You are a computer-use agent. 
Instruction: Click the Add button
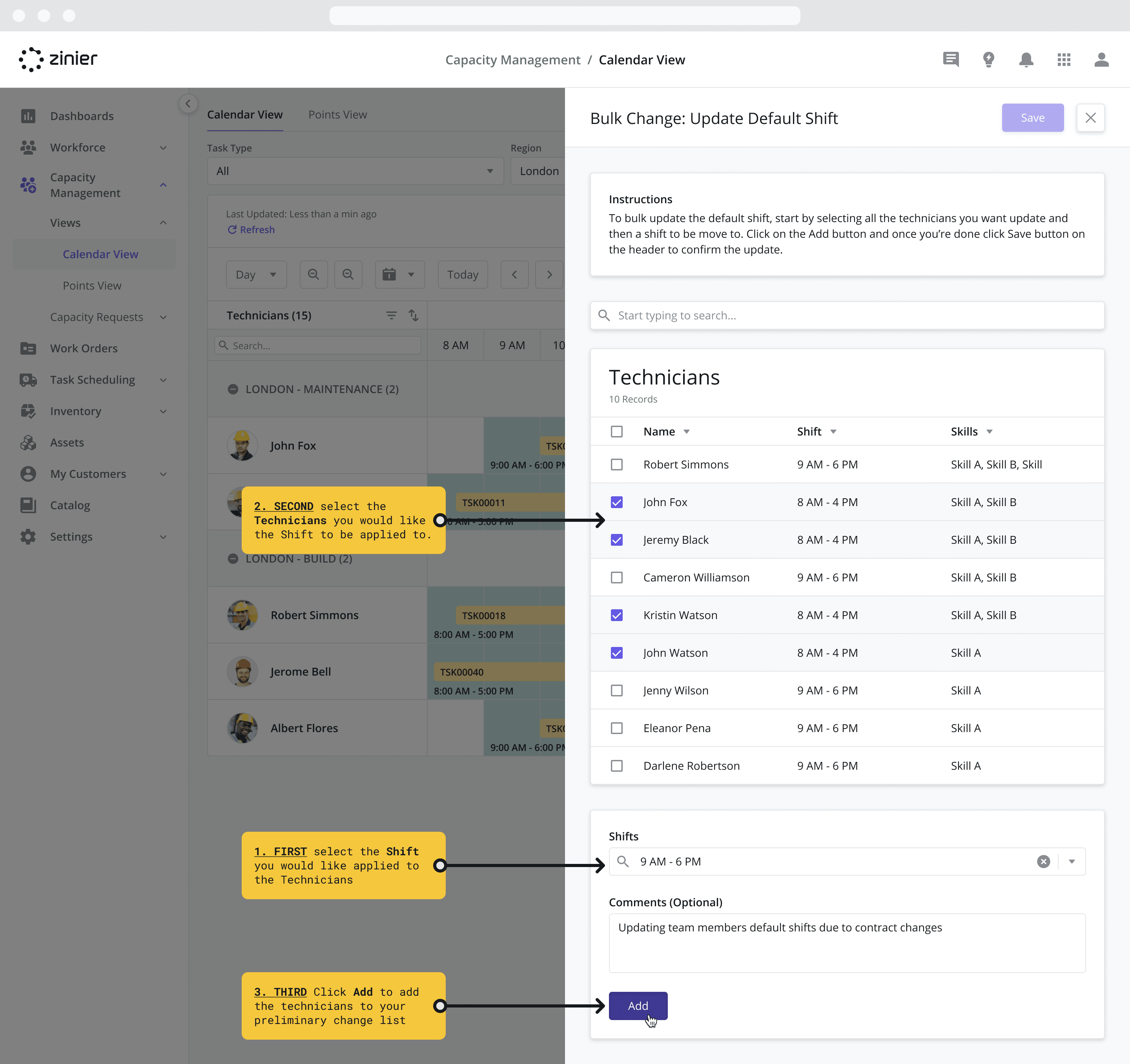638,1006
